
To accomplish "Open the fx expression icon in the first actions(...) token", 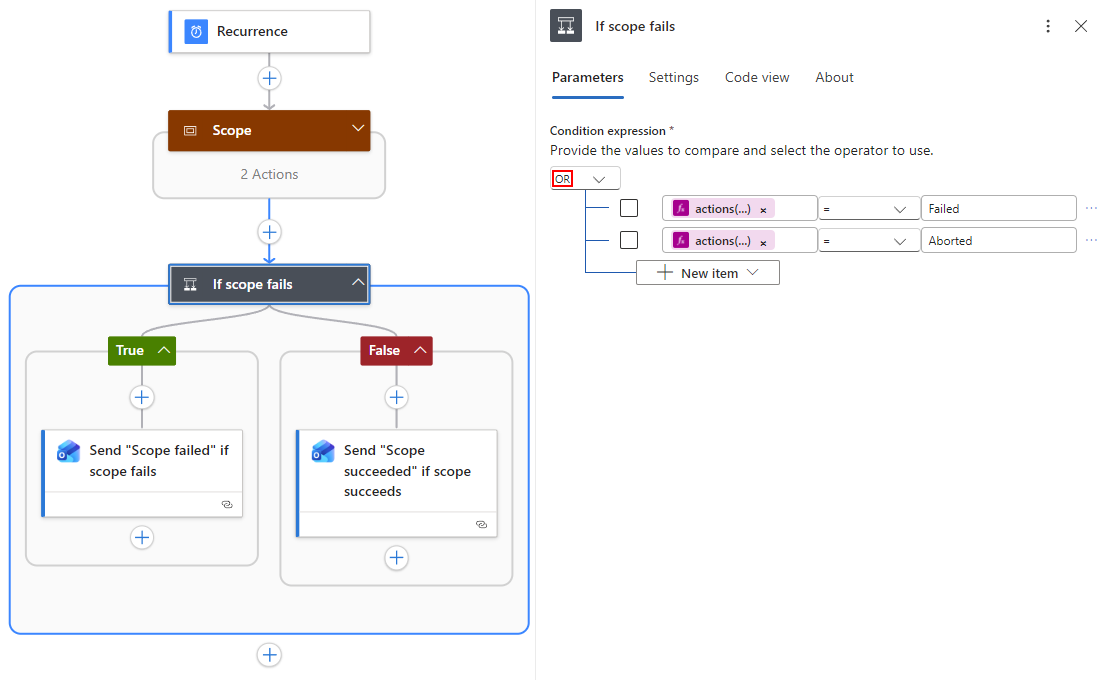I will pos(682,207).
